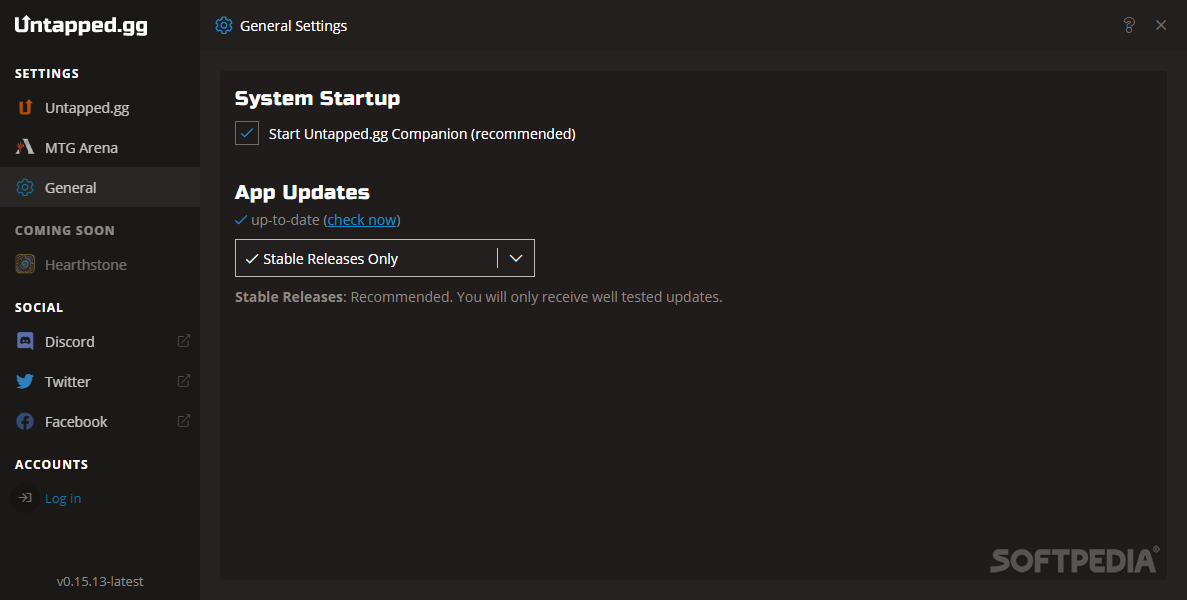Click the System Startup heading

pos(317,98)
